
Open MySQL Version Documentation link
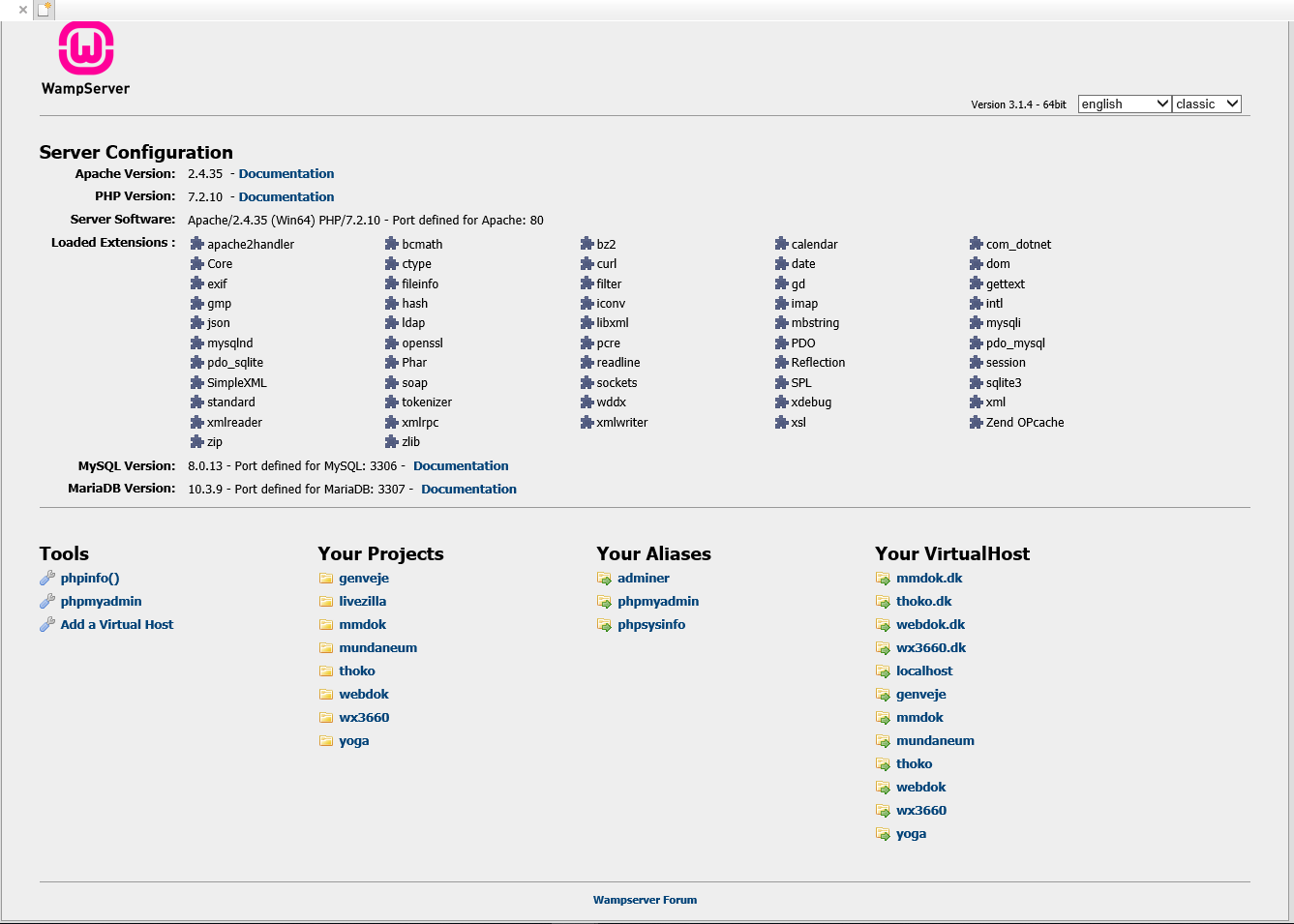461,466
